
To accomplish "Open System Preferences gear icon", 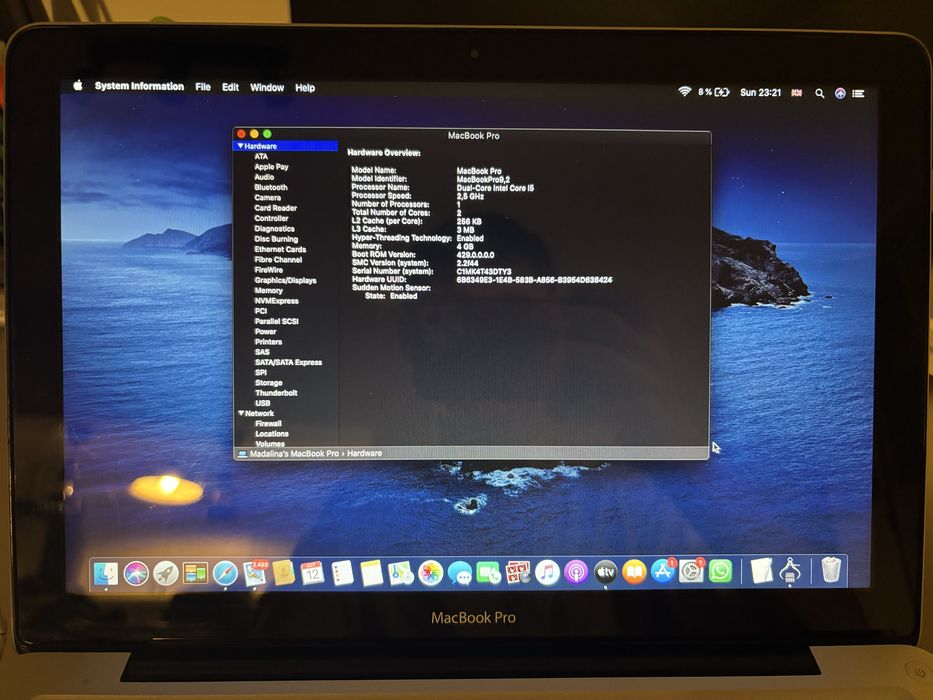I will click(692, 572).
